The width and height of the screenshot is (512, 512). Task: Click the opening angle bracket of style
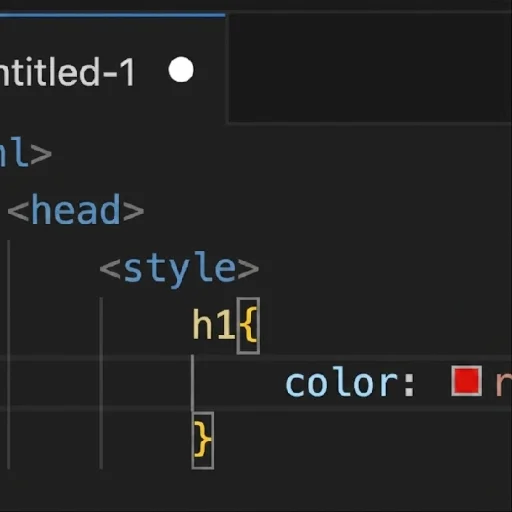(x=110, y=269)
